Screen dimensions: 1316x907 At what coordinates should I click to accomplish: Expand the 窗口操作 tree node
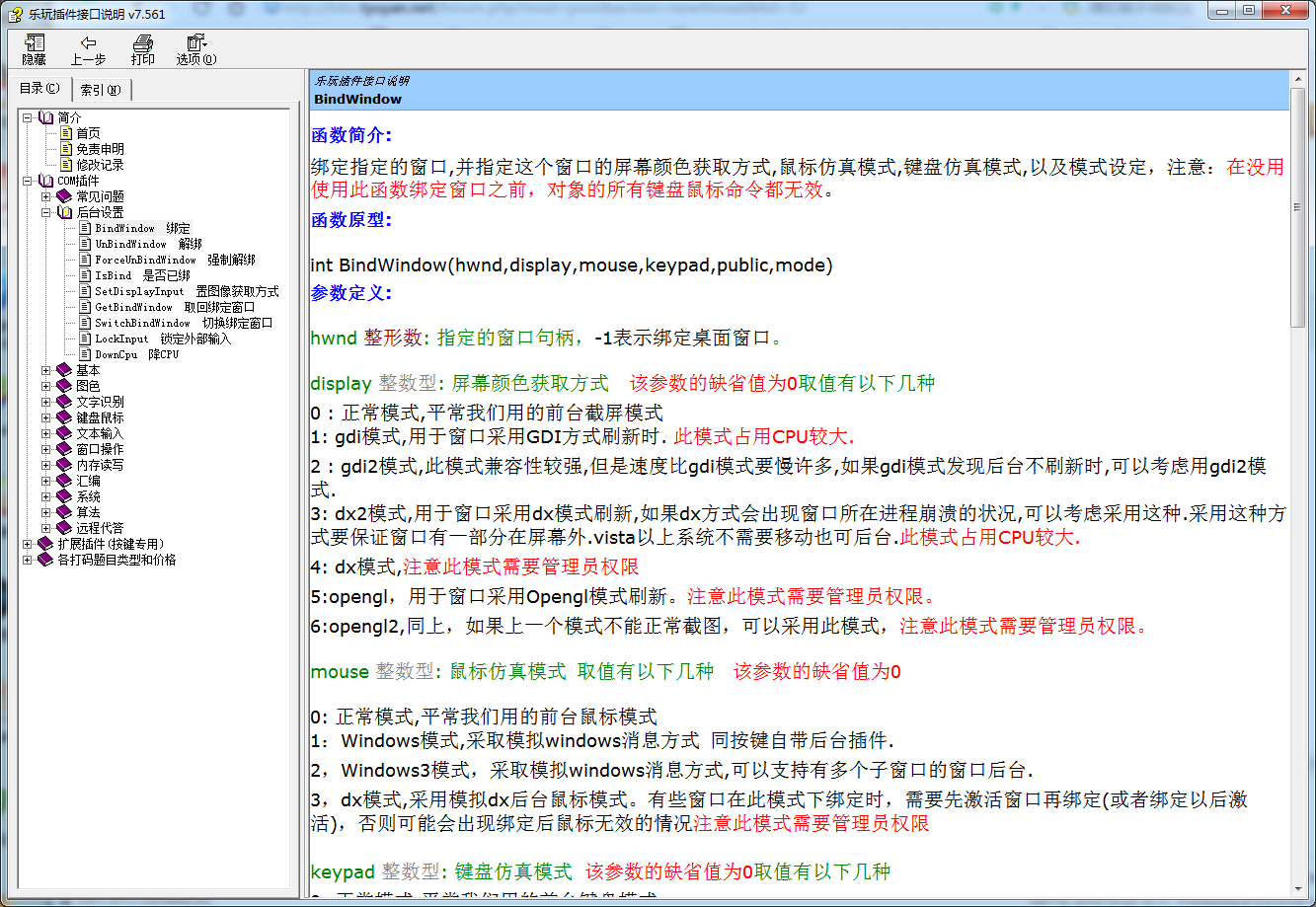click(46, 449)
